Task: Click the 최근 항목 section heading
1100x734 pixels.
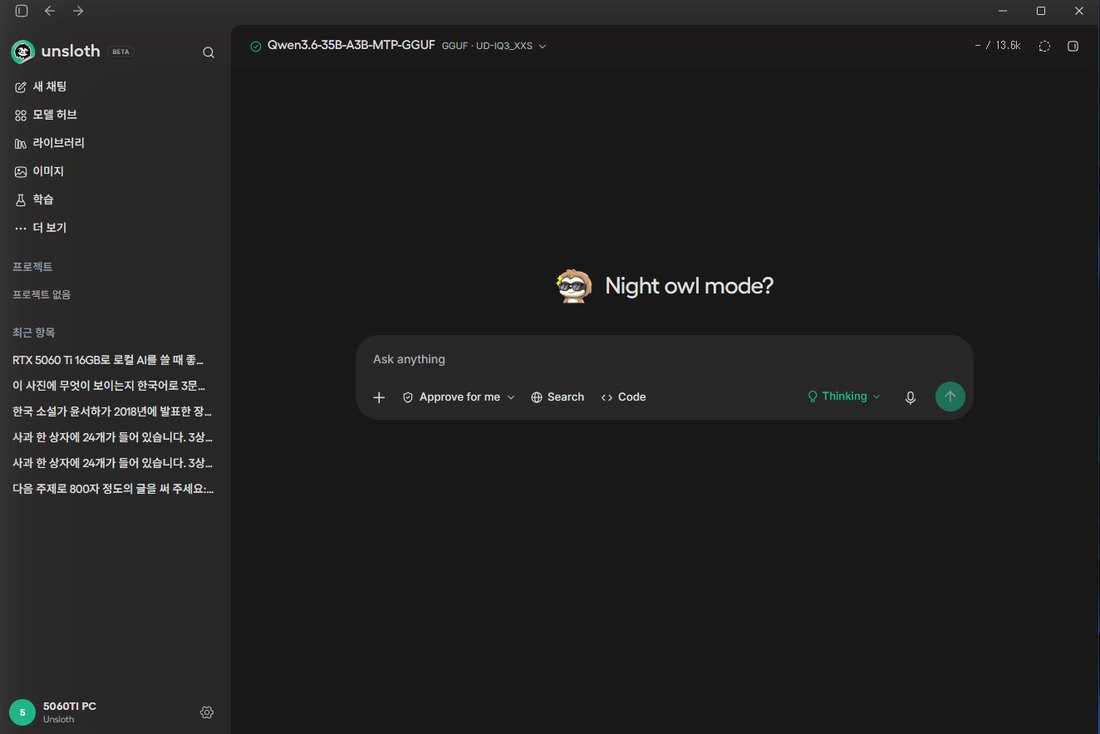Action: click(34, 333)
